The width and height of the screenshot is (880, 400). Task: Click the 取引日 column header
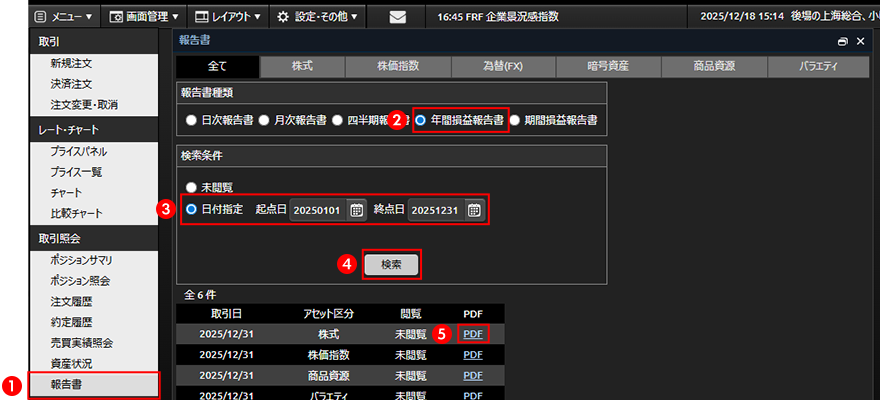[226, 314]
